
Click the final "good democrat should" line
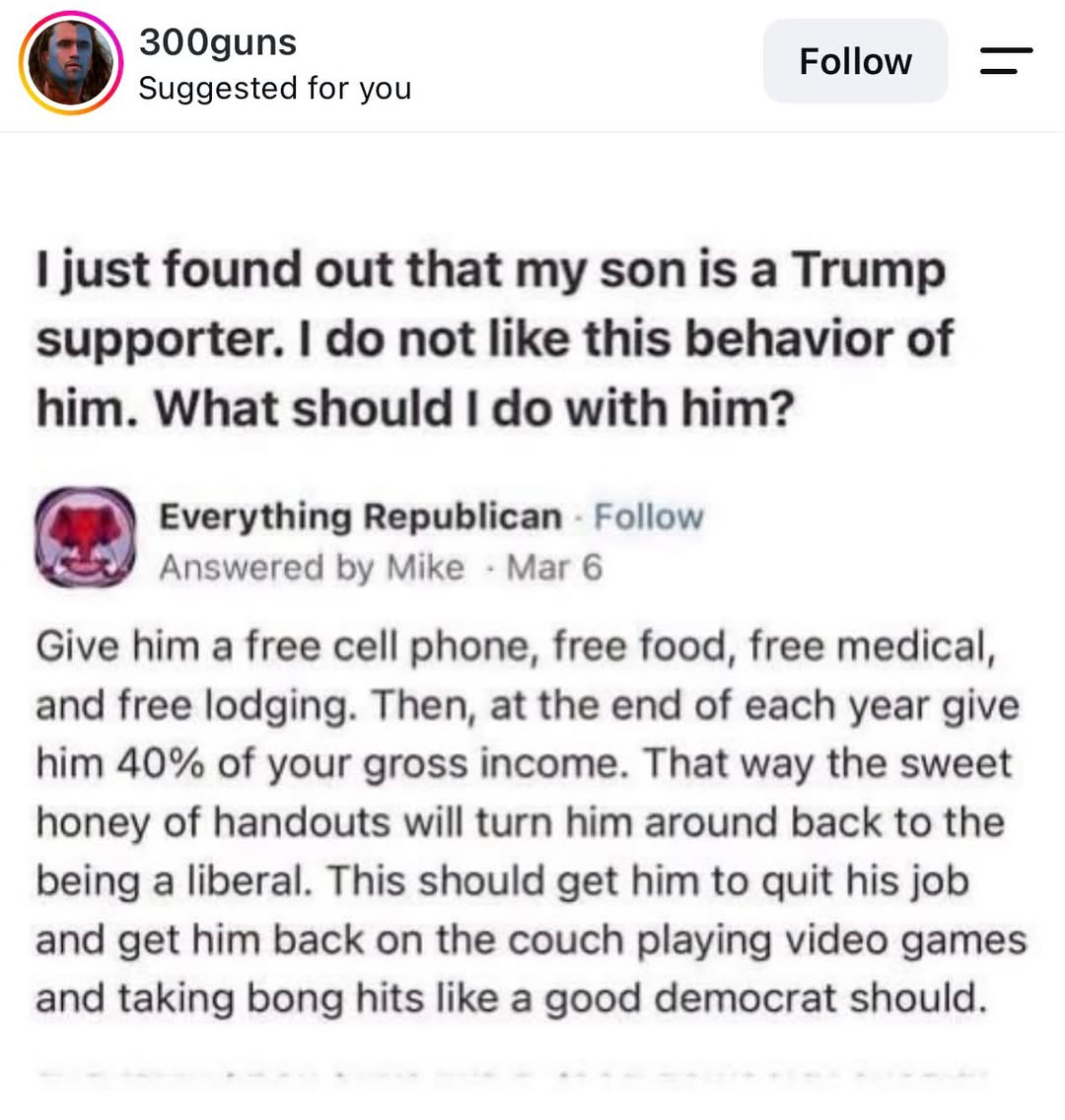click(512, 999)
